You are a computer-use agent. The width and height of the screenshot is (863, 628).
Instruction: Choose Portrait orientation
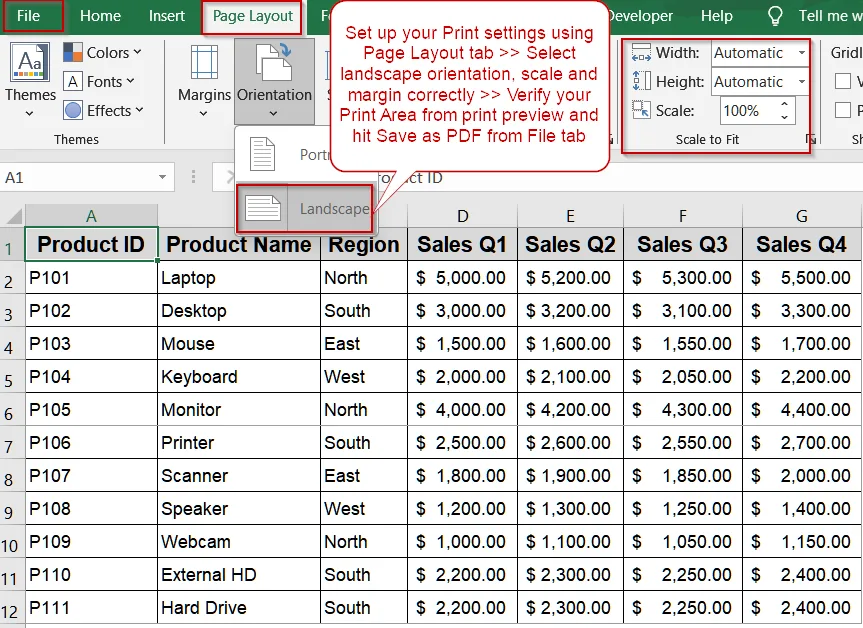pos(284,155)
